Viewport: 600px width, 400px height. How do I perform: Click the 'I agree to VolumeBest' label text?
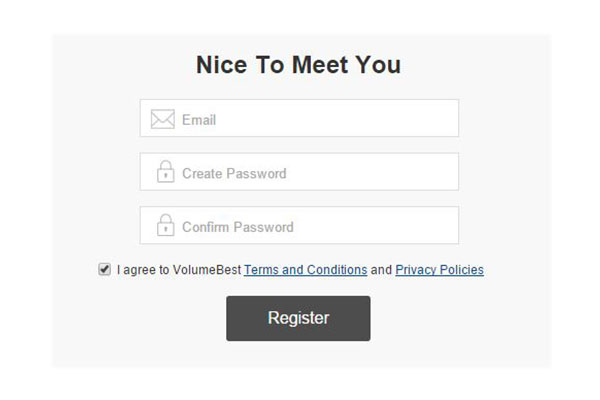click(179, 270)
